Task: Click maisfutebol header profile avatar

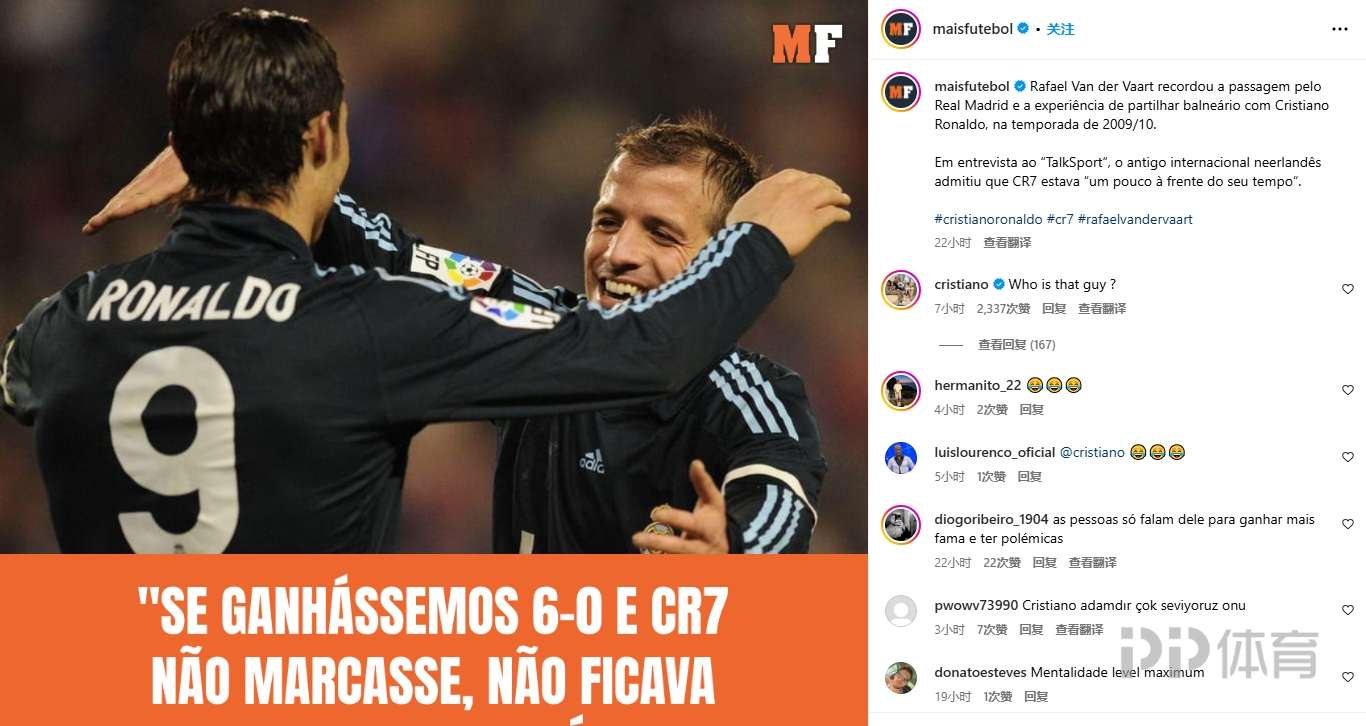Action: pyautogui.click(x=901, y=29)
